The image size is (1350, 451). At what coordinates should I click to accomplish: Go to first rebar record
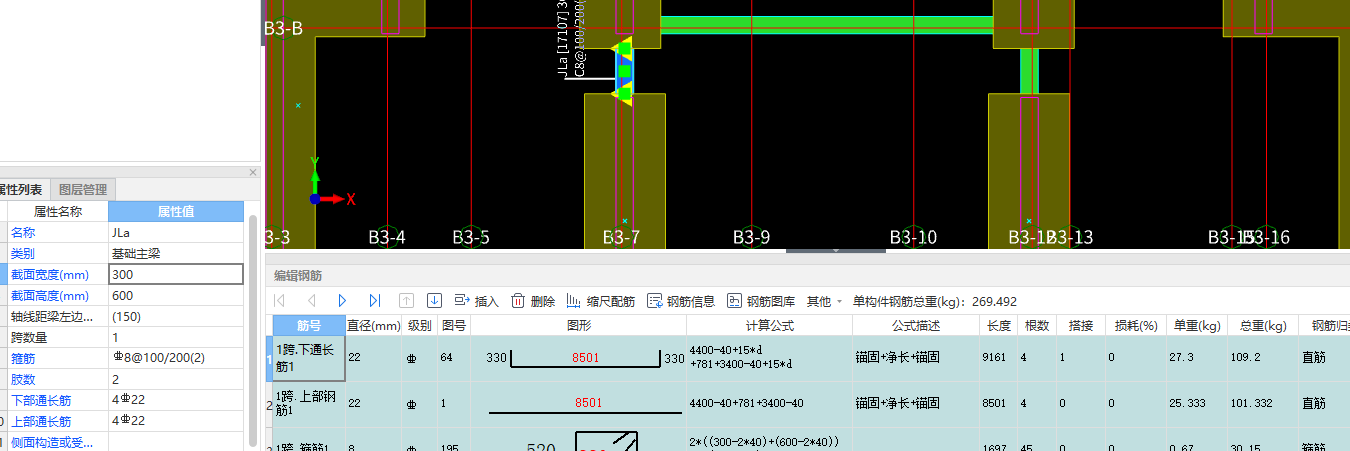click(280, 301)
